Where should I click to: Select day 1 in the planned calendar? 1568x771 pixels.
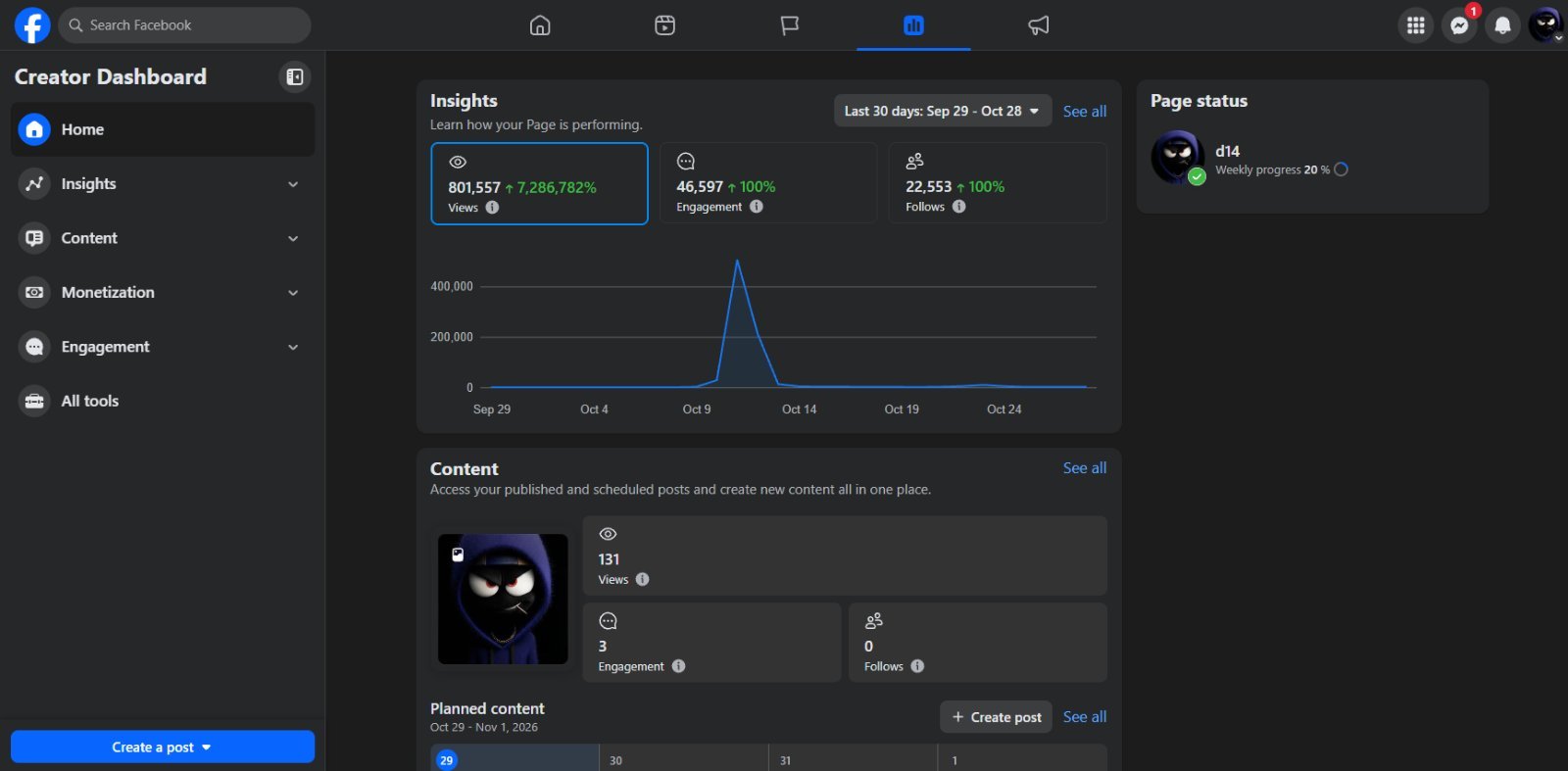[x=1023, y=757]
